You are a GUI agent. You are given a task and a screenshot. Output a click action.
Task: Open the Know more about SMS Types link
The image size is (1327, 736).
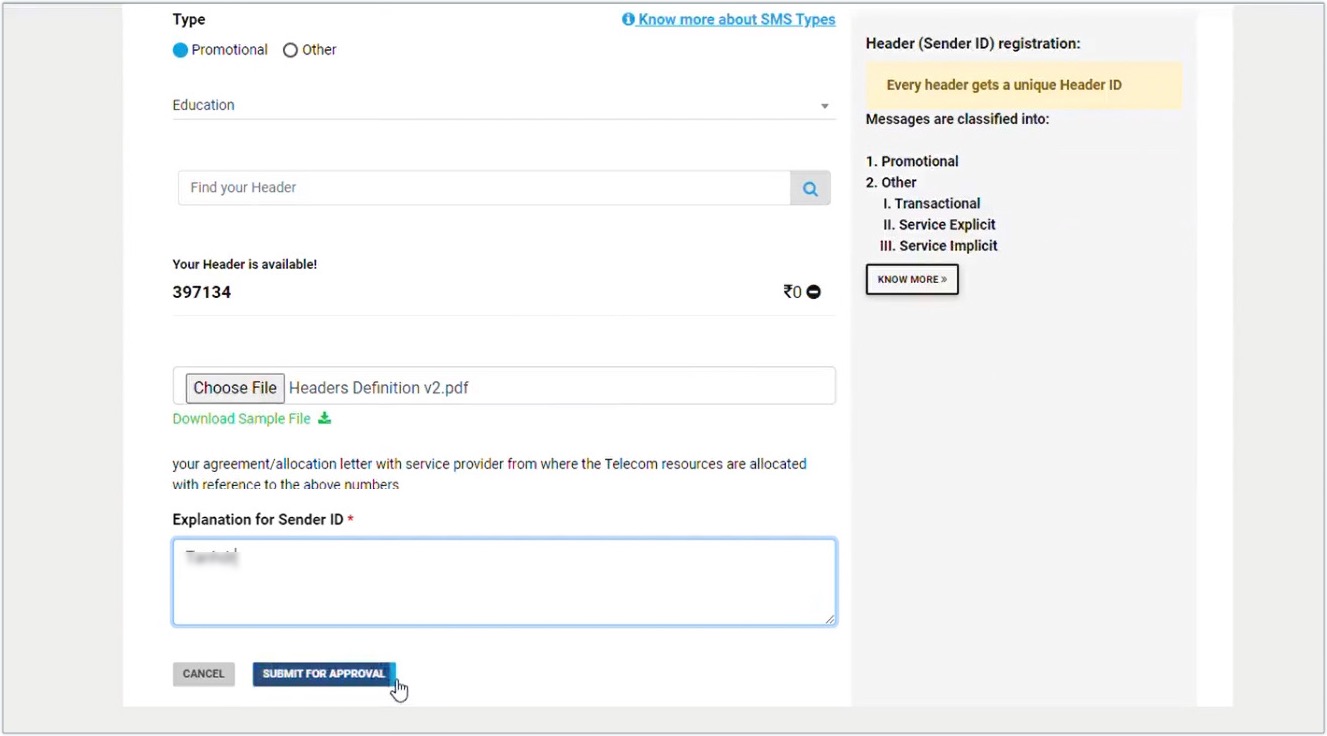(736, 19)
